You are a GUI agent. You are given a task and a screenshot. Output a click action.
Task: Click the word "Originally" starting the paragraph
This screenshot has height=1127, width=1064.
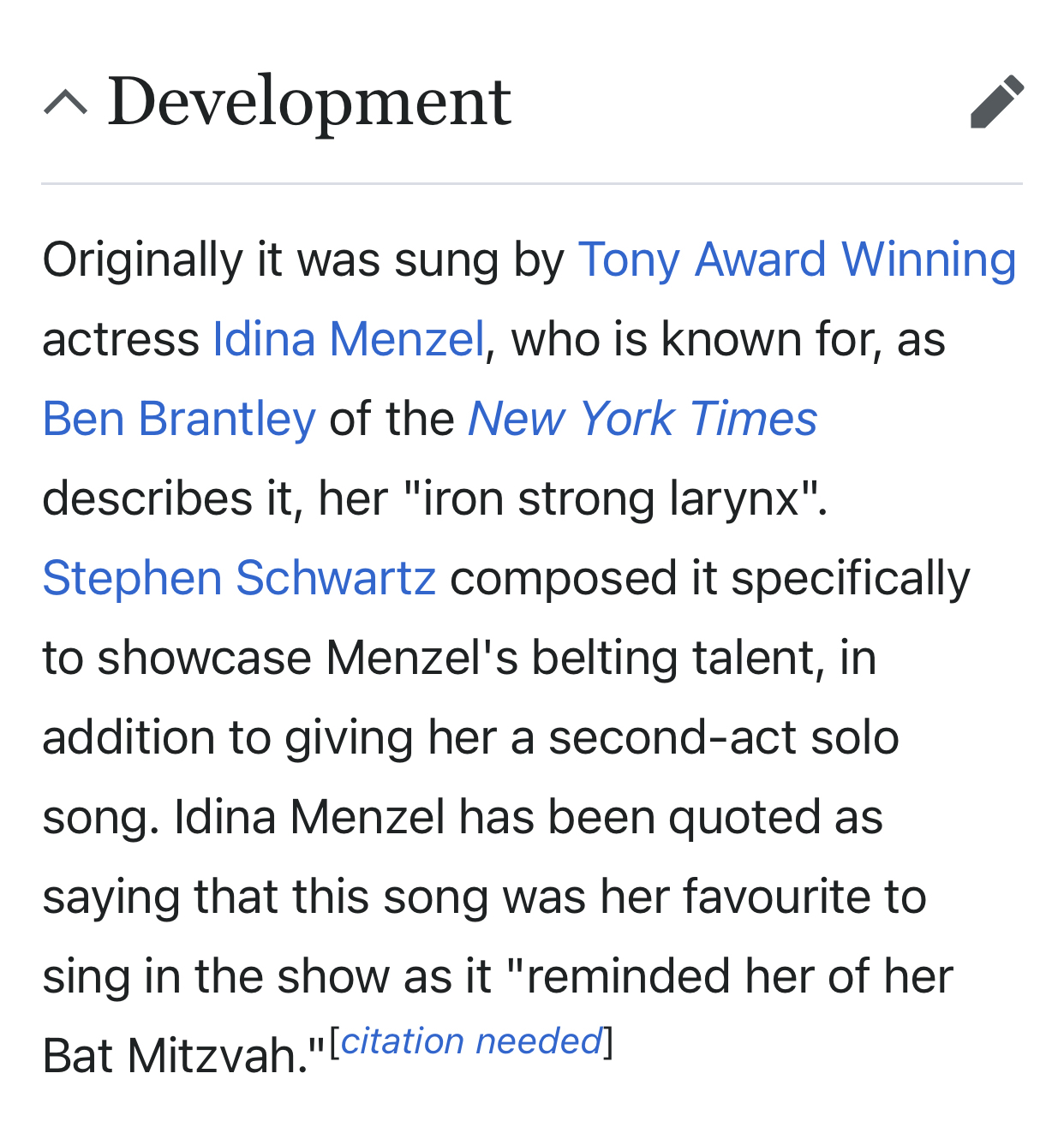pyautogui.click(x=143, y=259)
